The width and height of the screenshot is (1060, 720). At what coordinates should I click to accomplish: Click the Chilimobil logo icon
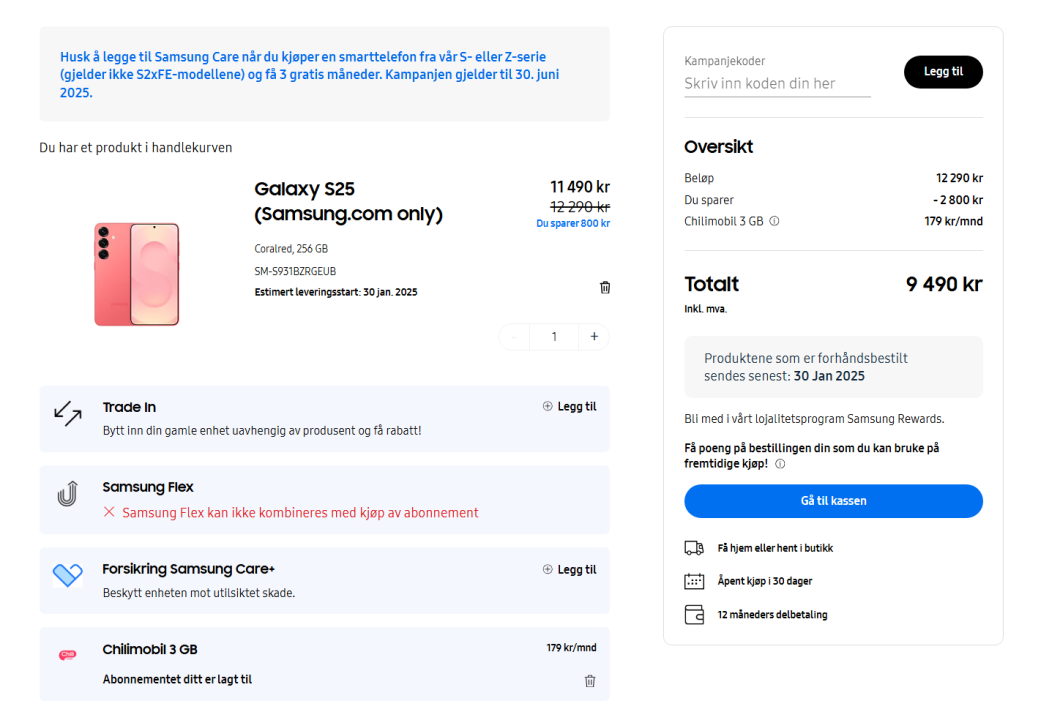pos(67,655)
